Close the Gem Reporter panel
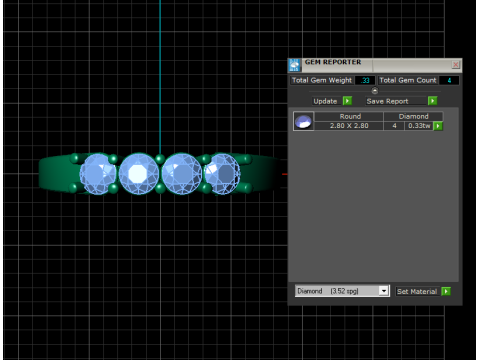The width and height of the screenshot is (480, 360). coord(455,64)
